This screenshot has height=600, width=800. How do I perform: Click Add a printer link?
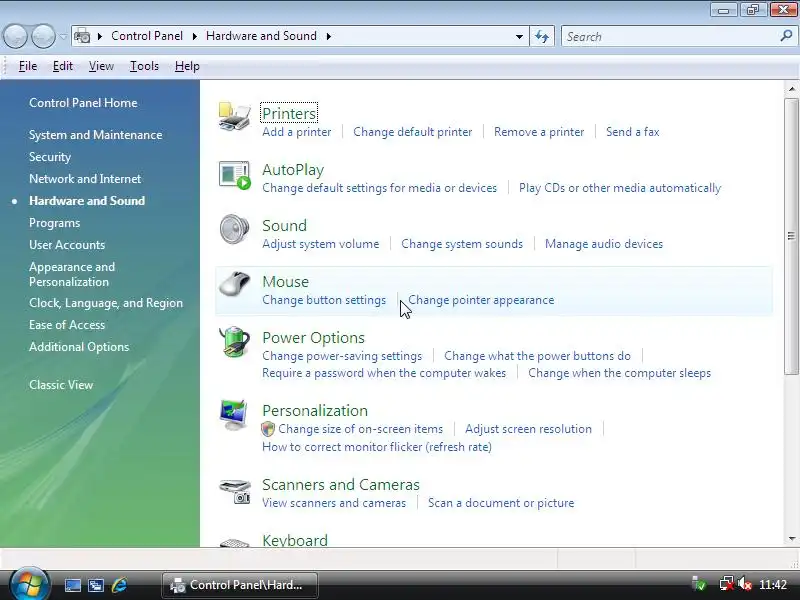click(x=296, y=132)
